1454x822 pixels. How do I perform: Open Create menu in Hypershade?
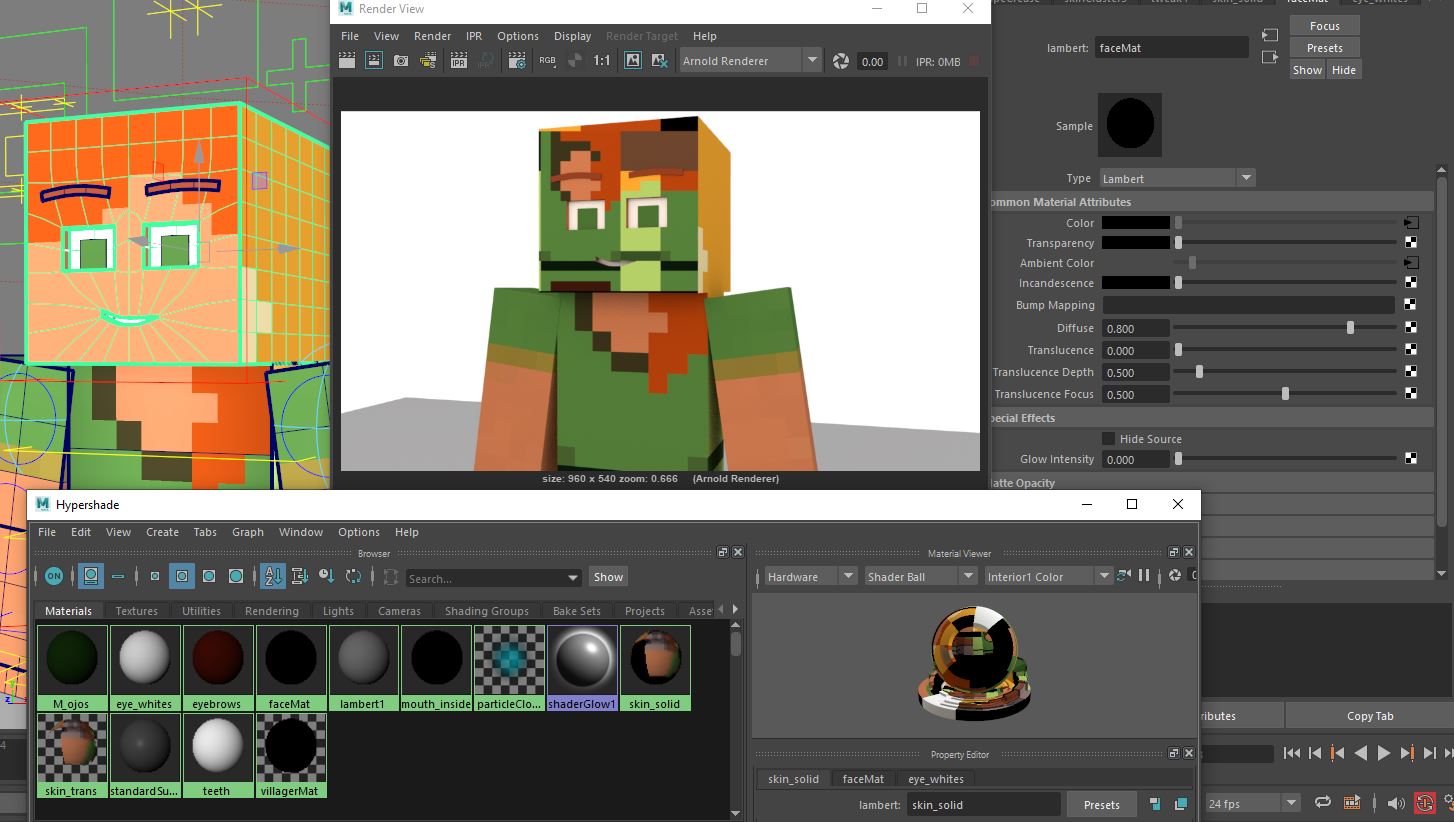tap(162, 532)
